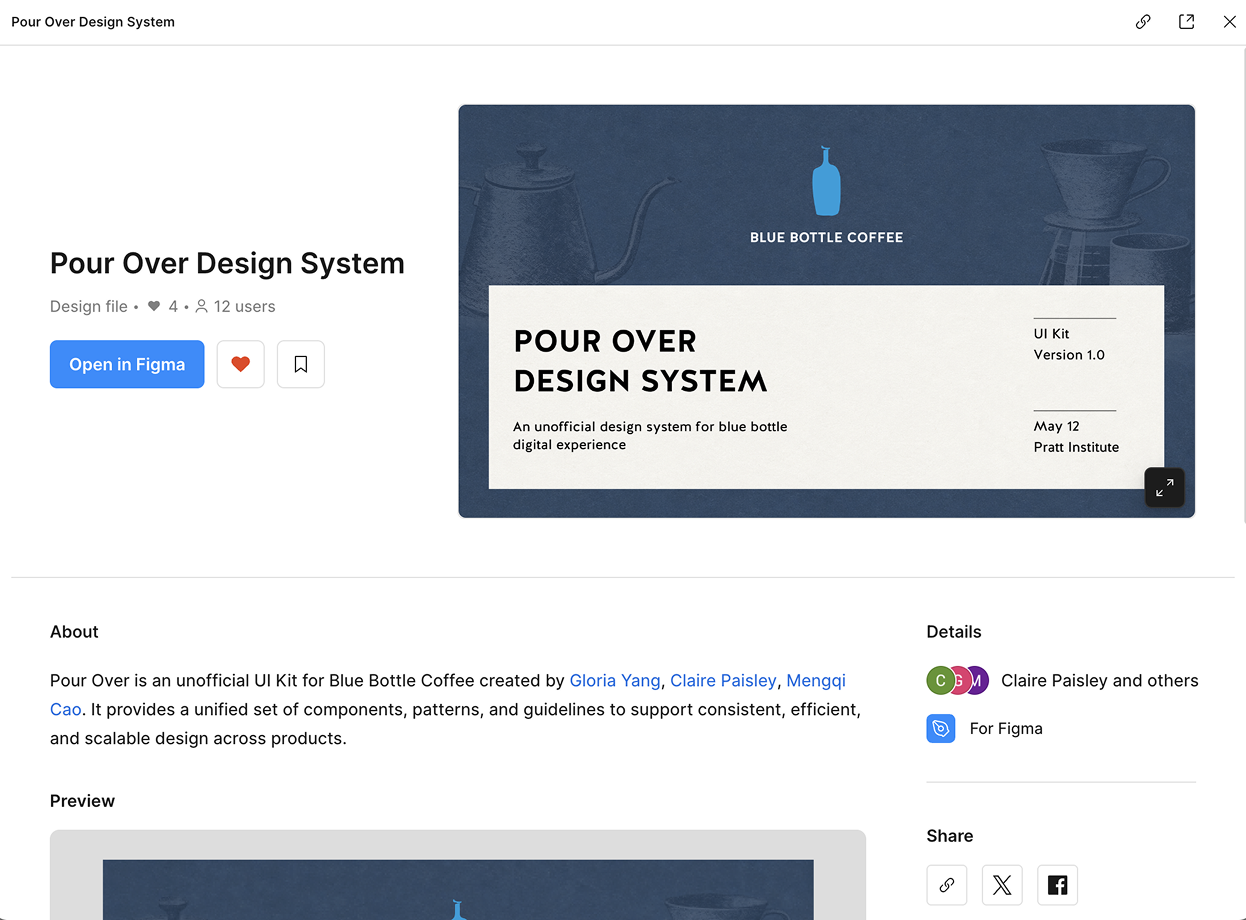Expand the cover image to fullscreen
The width and height of the screenshot is (1246, 920).
pyautogui.click(x=1164, y=488)
